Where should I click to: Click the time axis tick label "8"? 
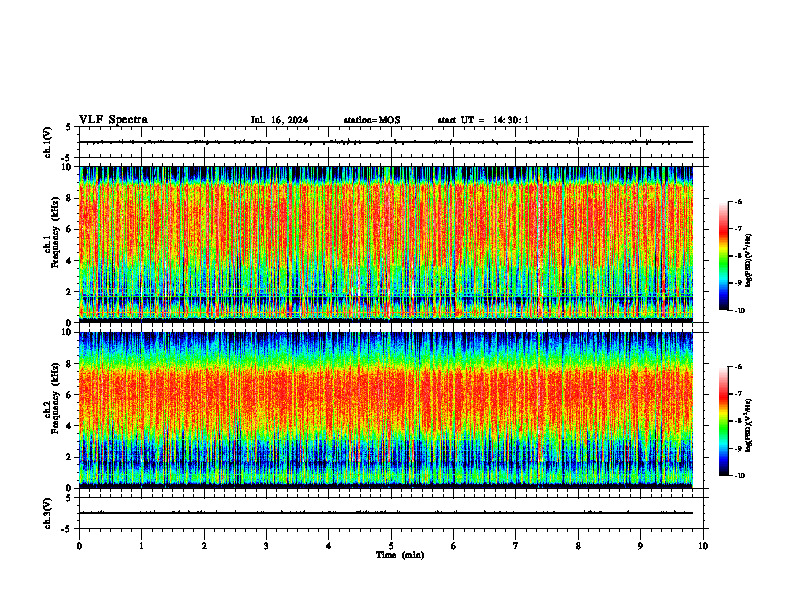point(578,546)
